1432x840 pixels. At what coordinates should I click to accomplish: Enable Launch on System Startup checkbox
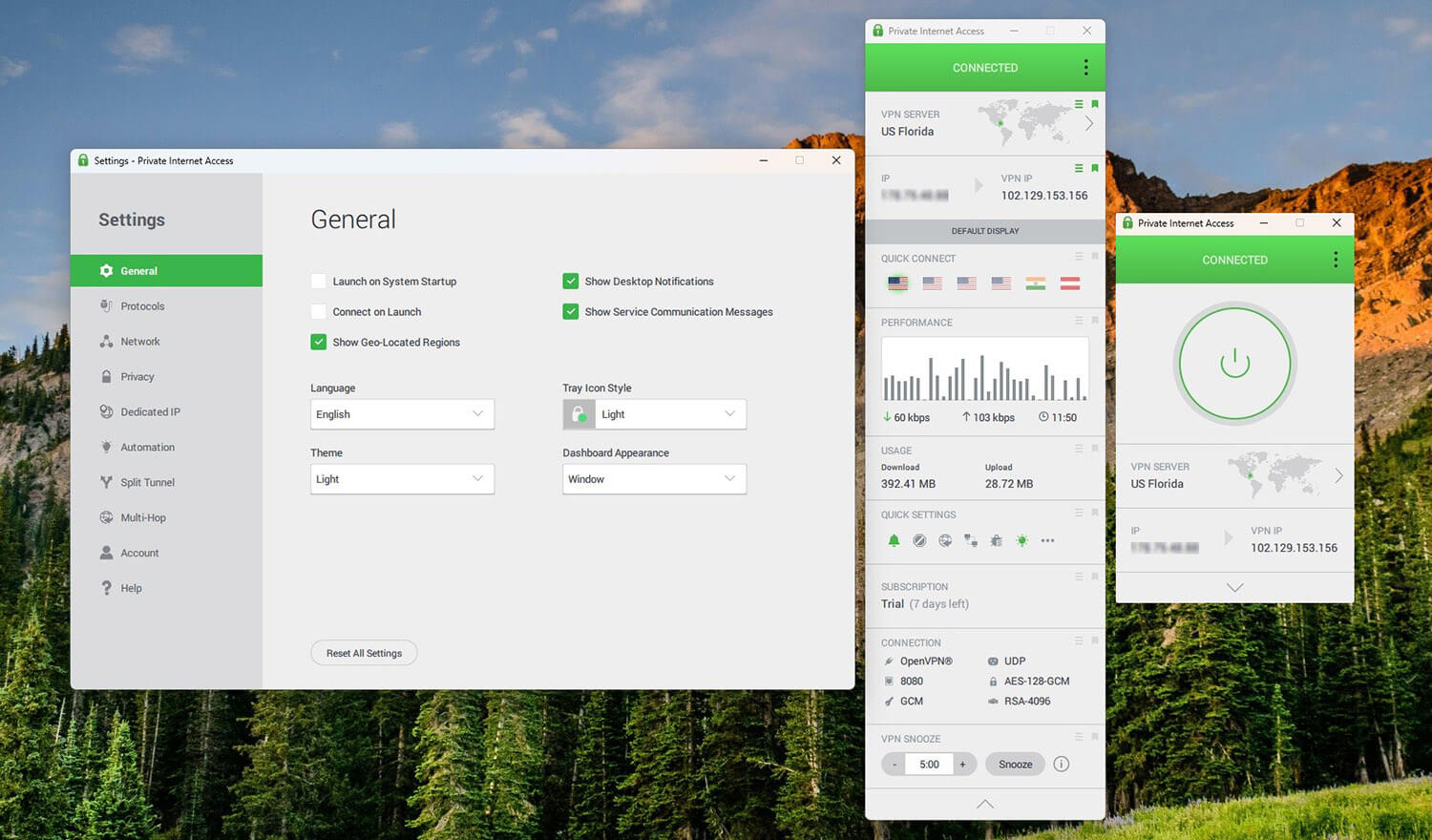pos(319,282)
